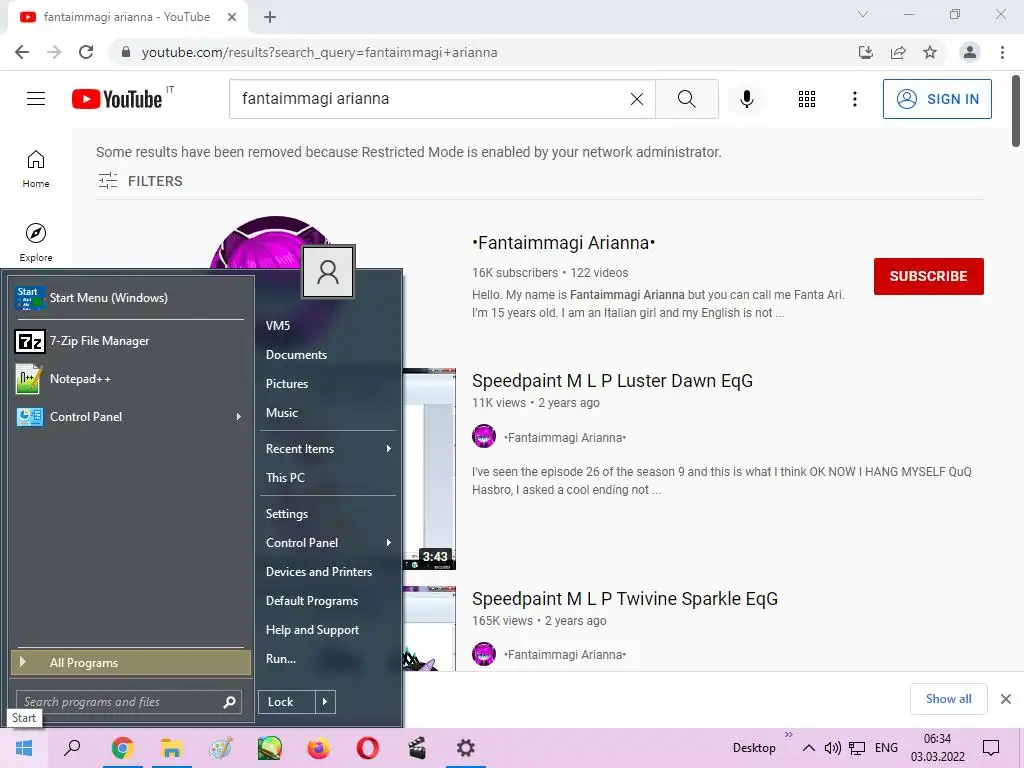Click the browser address bar

(483, 52)
